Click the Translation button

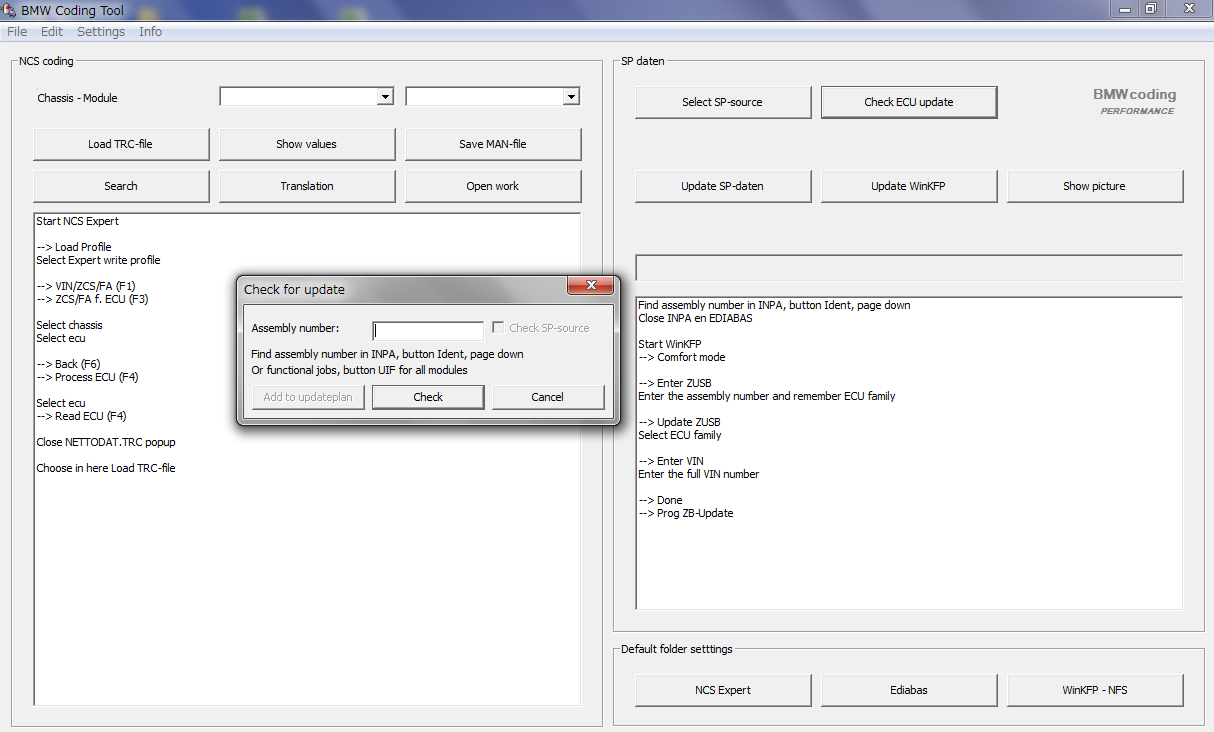[x=307, y=186]
